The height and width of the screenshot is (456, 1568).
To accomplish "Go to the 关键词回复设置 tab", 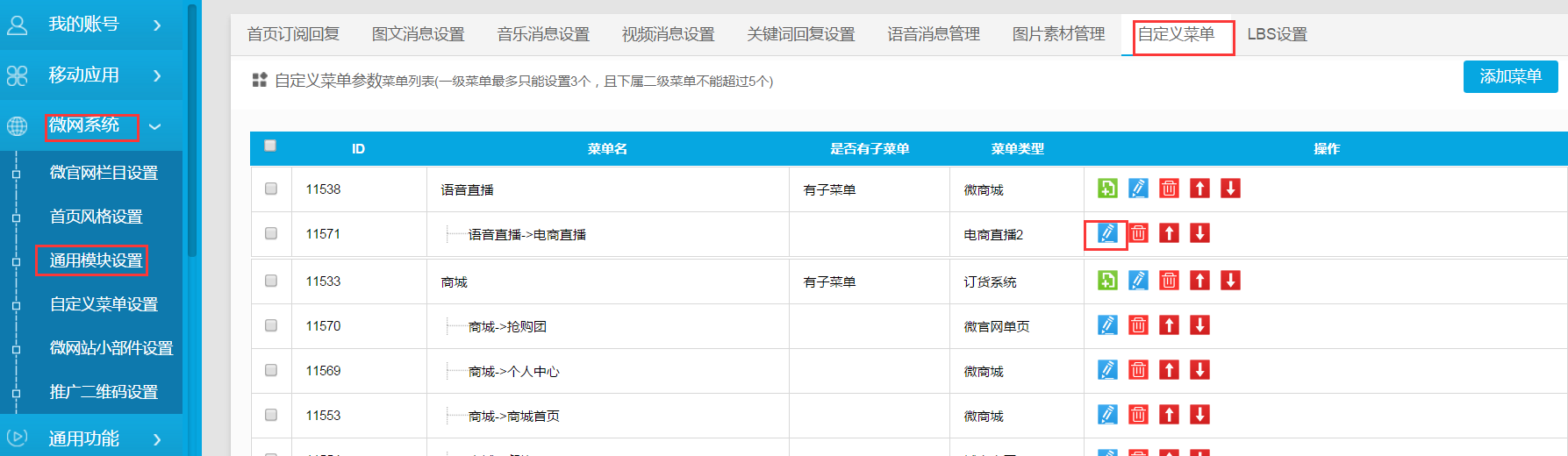I will pyautogui.click(x=801, y=34).
